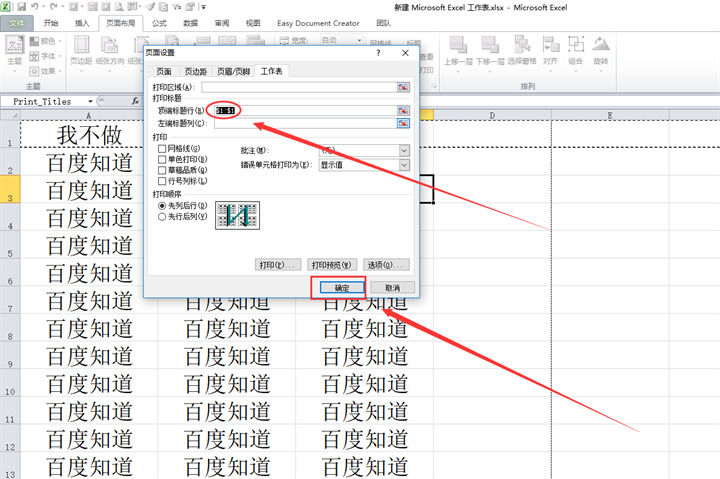Open the theme Fonts (字体) menu
Image resolution: width=720 pixels, height=479 pixels.
[45, 56]
